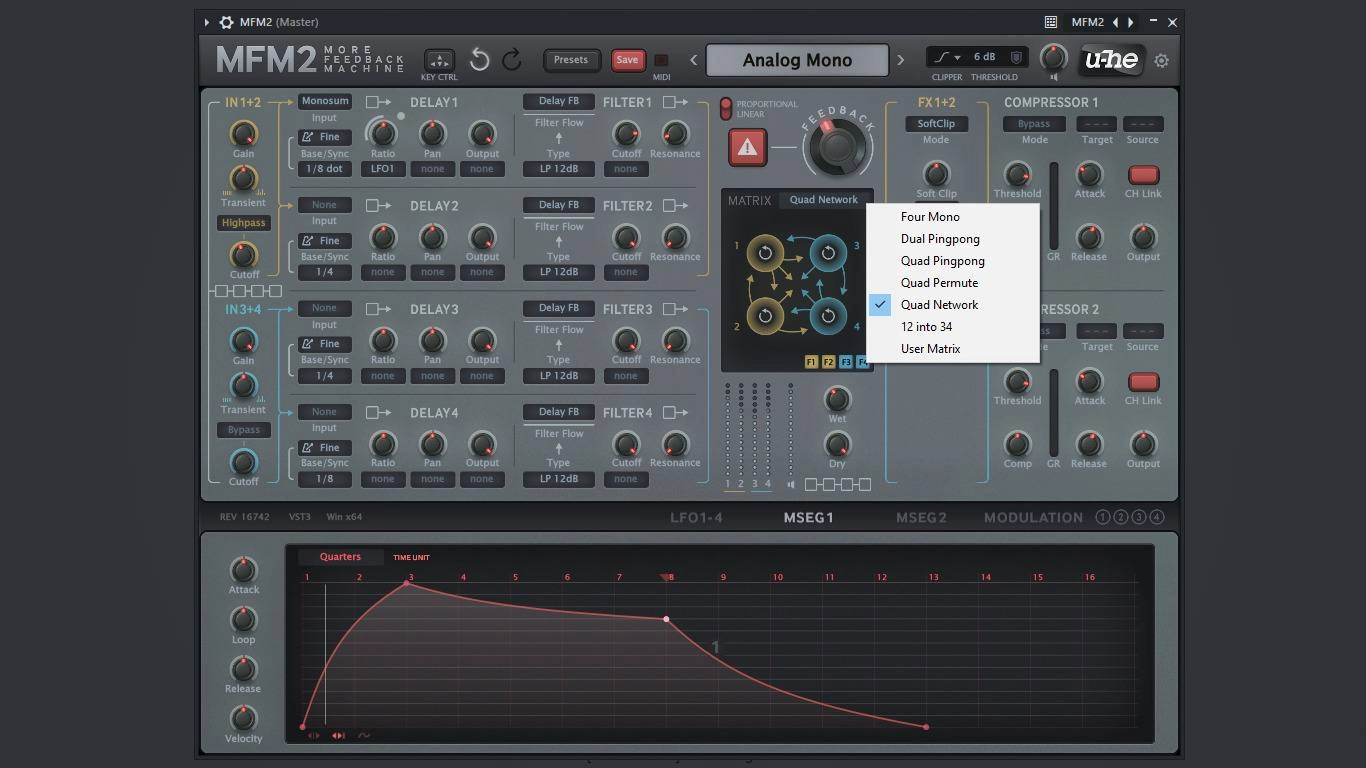Click the MSEG envelope peak point at 3
Image resolution: width=1366 pixels, height=768 pixels.
pyautogui.click(x=408, y=582)
